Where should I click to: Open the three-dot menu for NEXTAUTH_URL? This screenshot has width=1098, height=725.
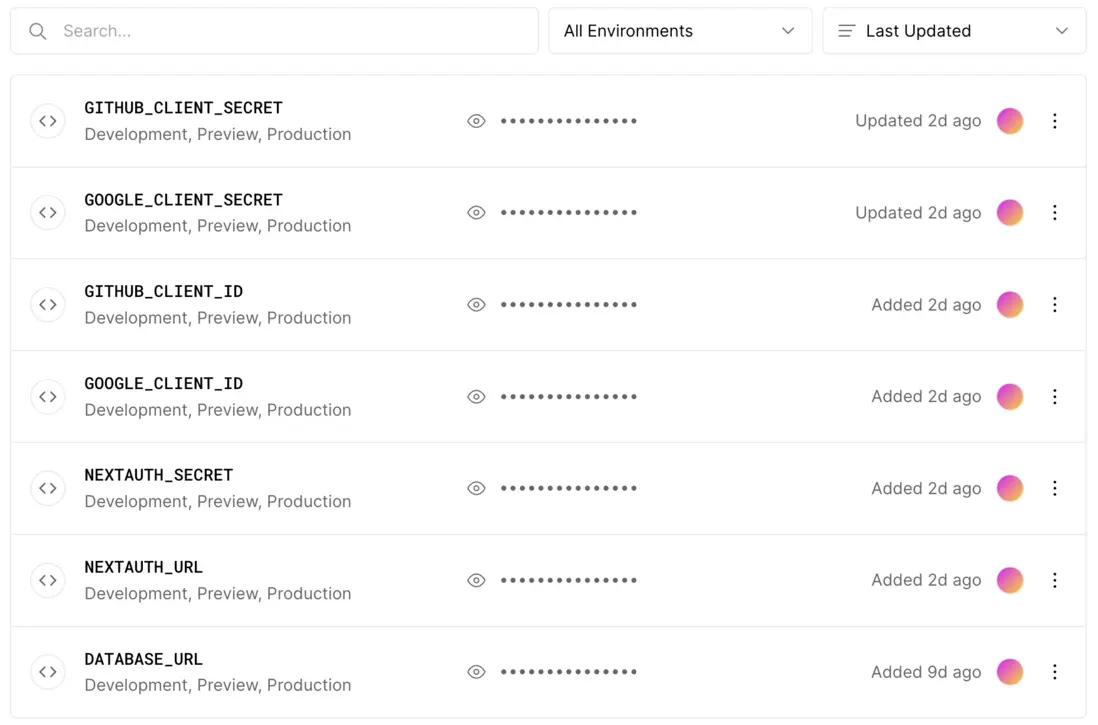tap(1054, 580)
